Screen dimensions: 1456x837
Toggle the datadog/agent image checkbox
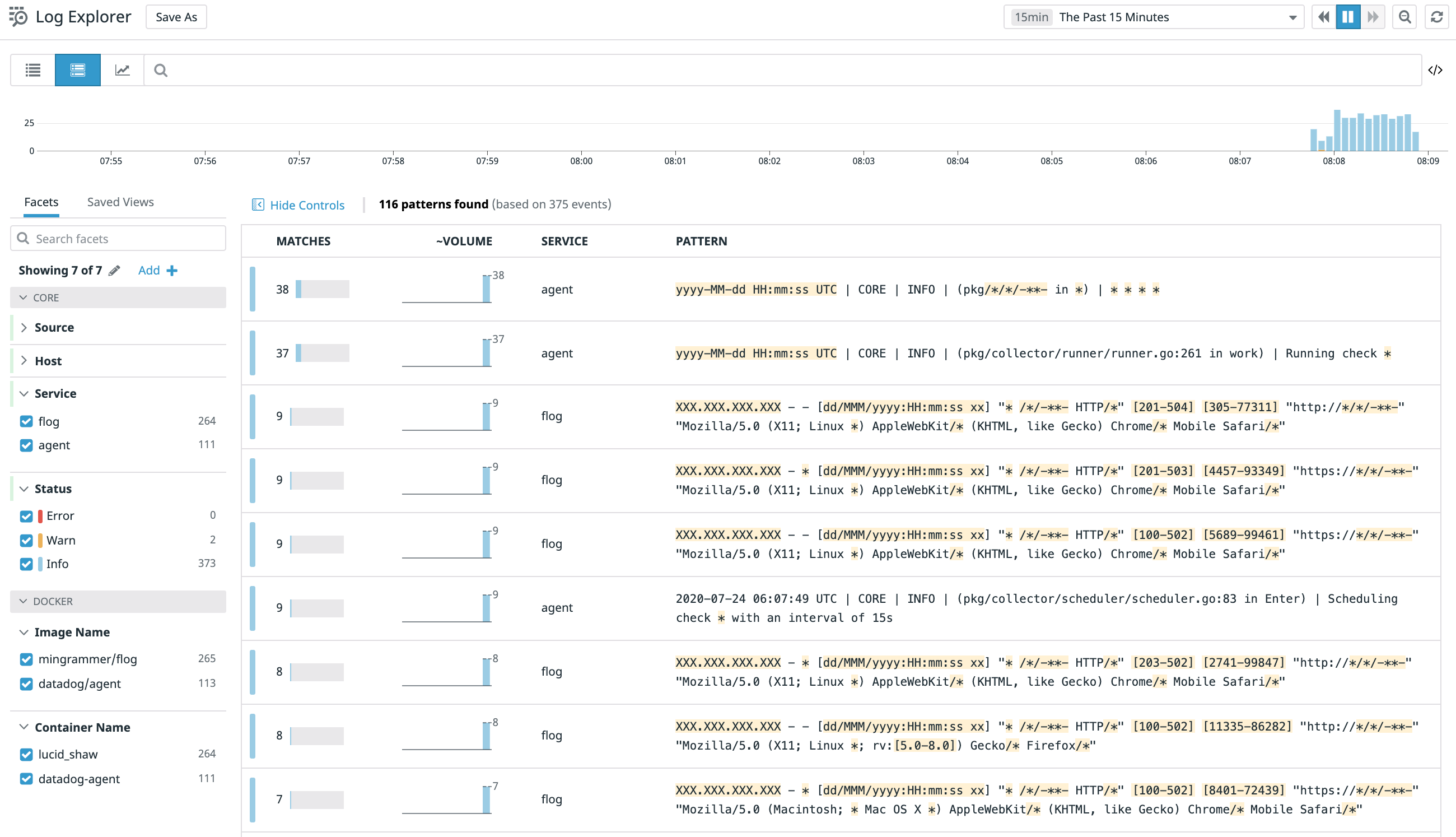[x=26, y=683]
